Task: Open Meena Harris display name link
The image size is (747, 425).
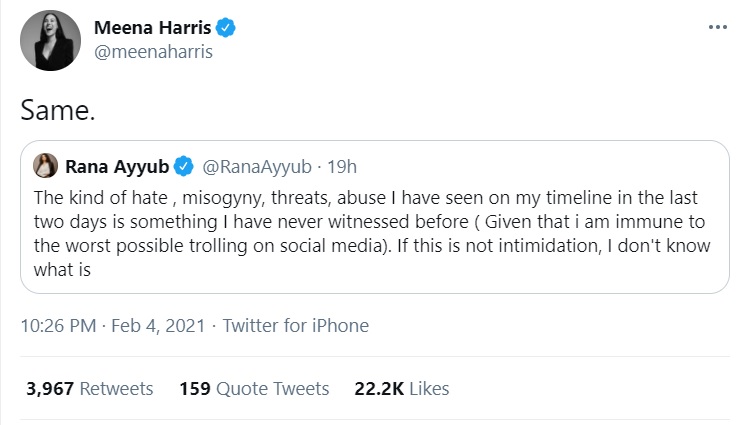Action: [151, 29]
